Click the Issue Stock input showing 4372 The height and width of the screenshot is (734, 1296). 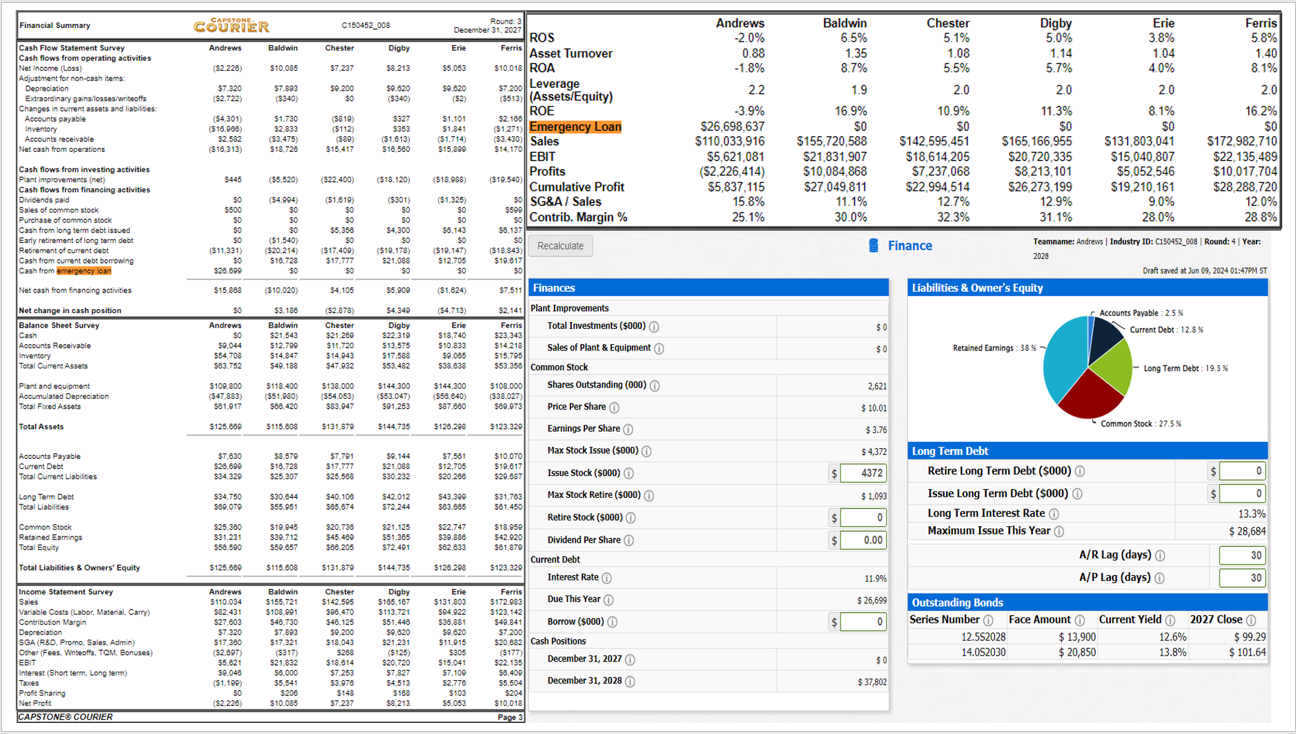coord(863,473)
